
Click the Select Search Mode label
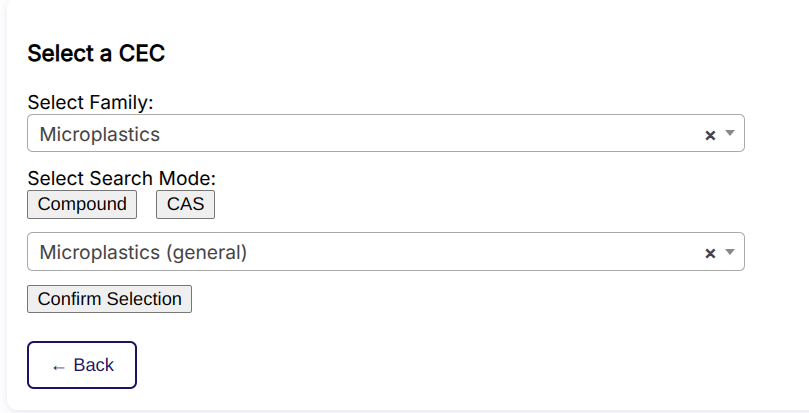(121, 179)
